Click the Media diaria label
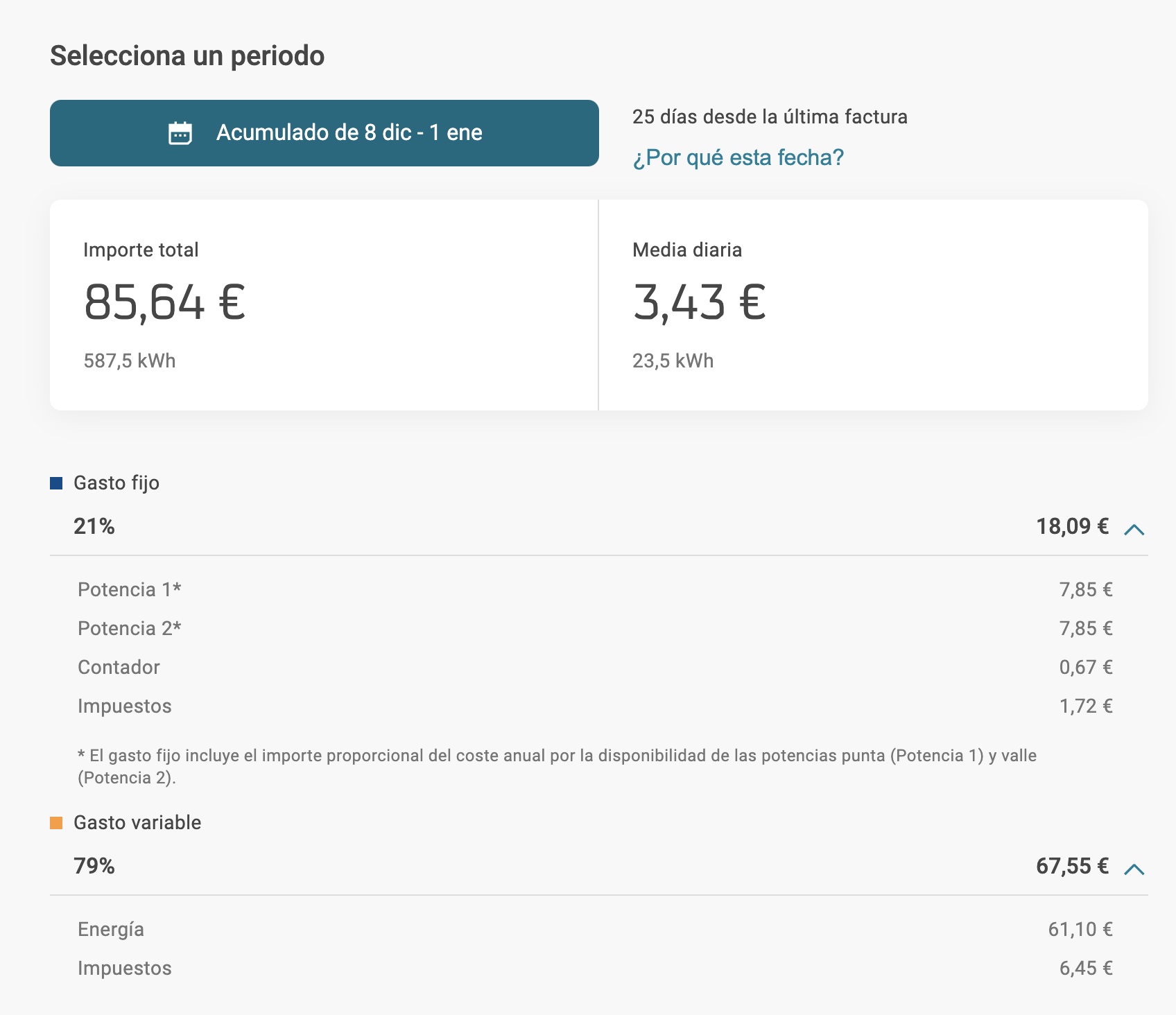 coord(687,250)
